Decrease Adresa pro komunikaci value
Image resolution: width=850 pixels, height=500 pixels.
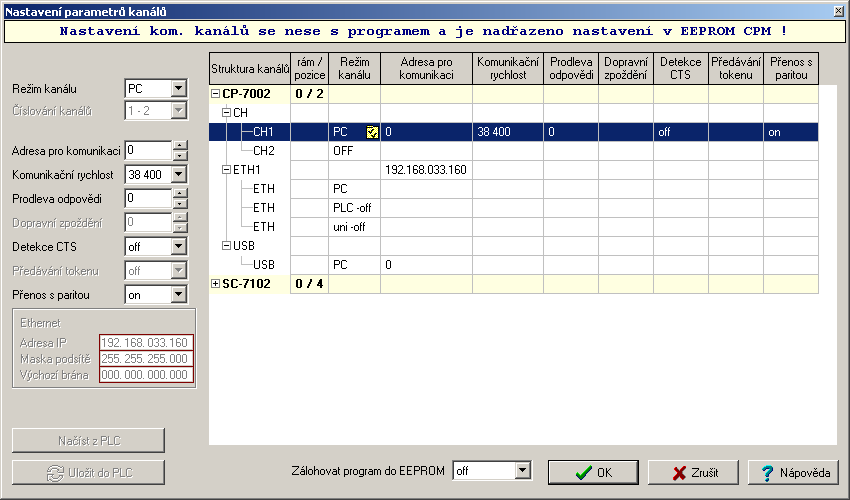click(x=179, y=155)
